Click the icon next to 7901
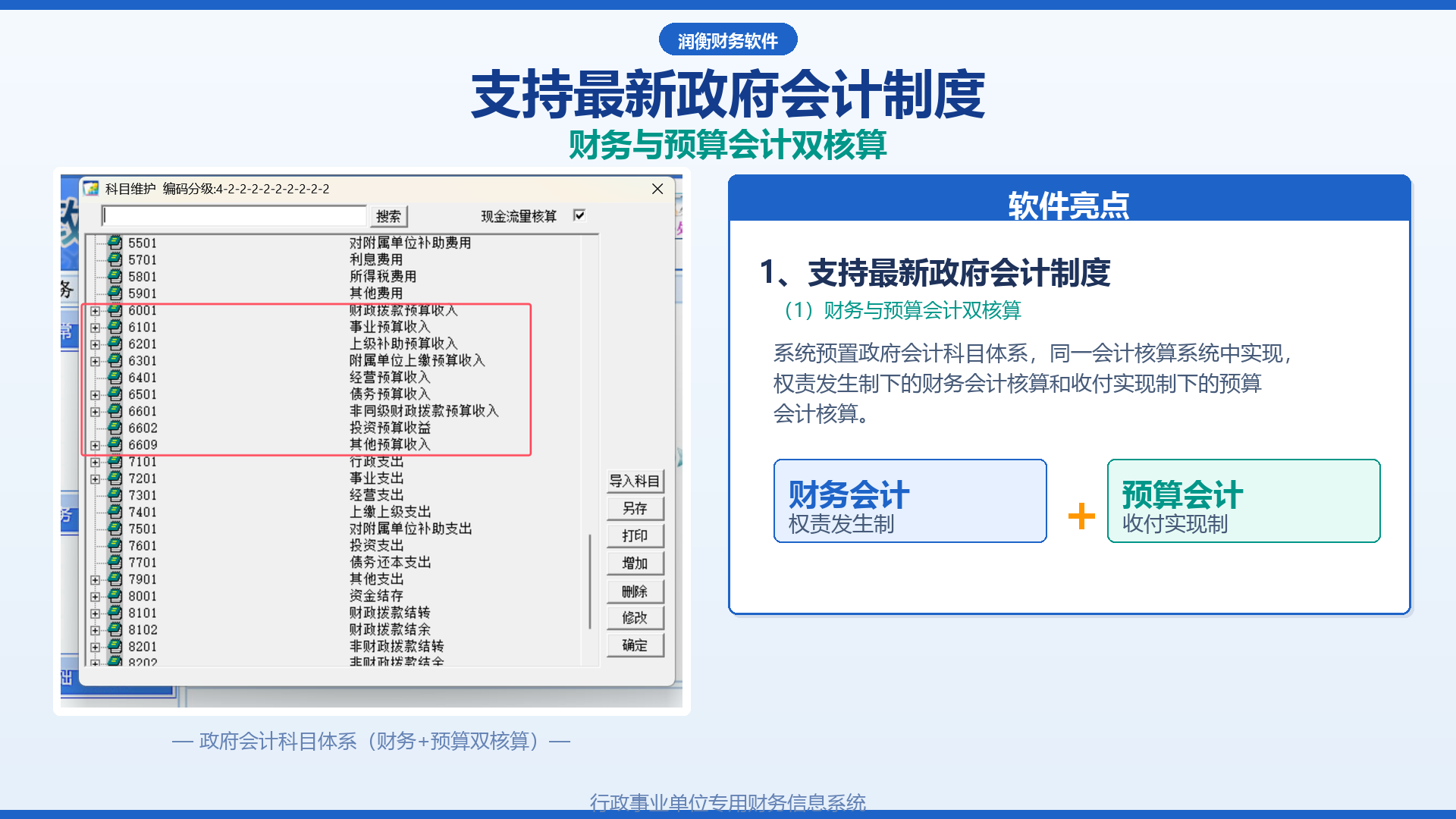 115,579
